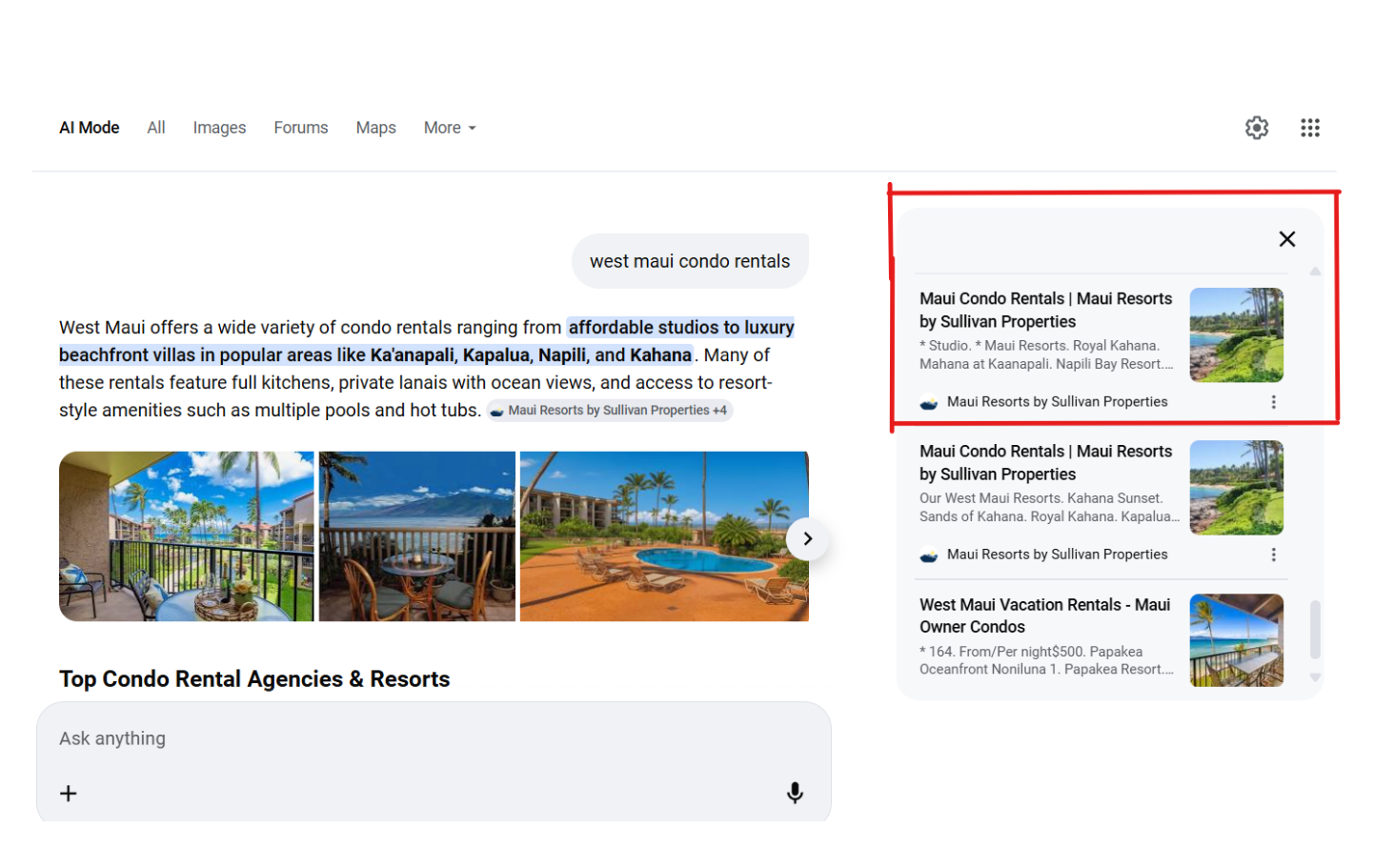
Task: Open the balcony lanai photo thumbnail
Action: click(187, 536)
